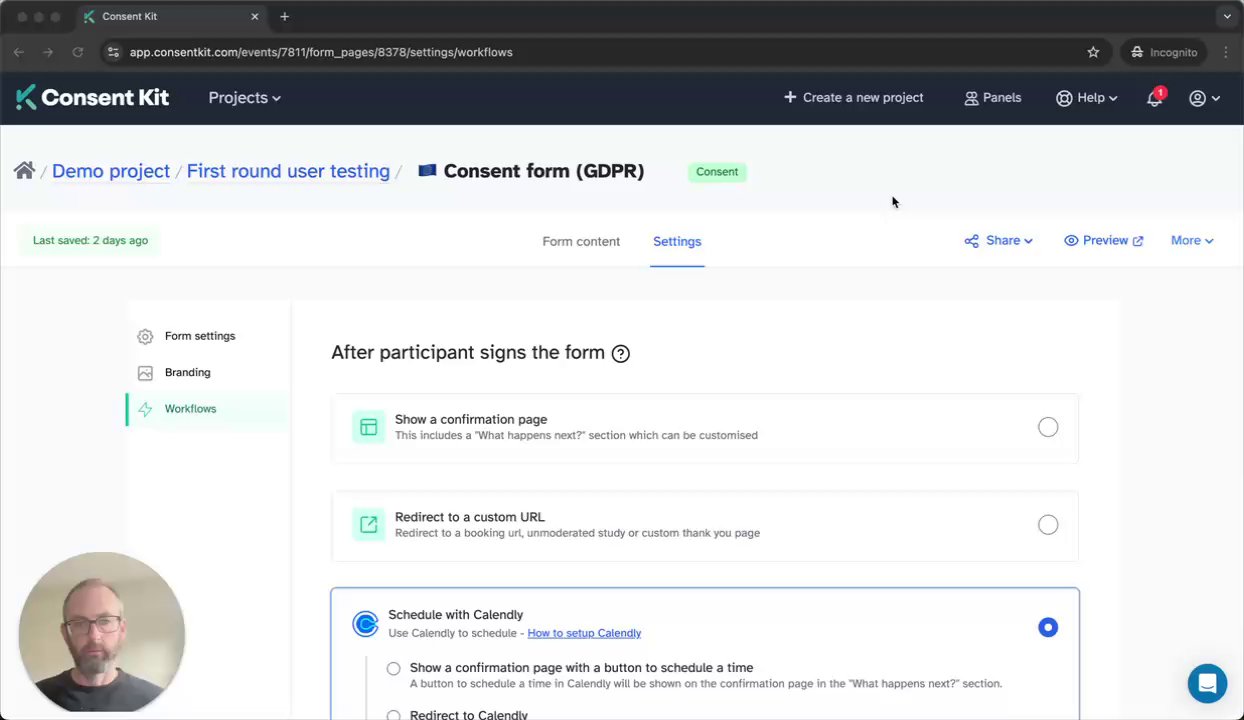Screen dimensions: 1244x720
Task: Click the browser back arrow
Action: coord(18,52)
